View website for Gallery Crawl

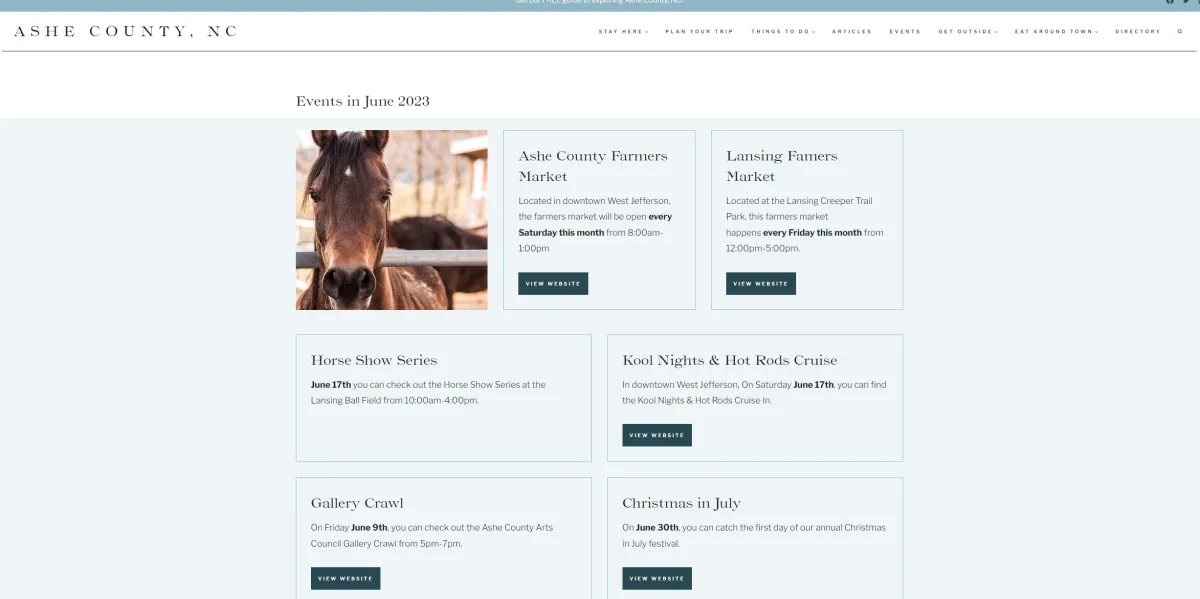click(x=345, y=578)
